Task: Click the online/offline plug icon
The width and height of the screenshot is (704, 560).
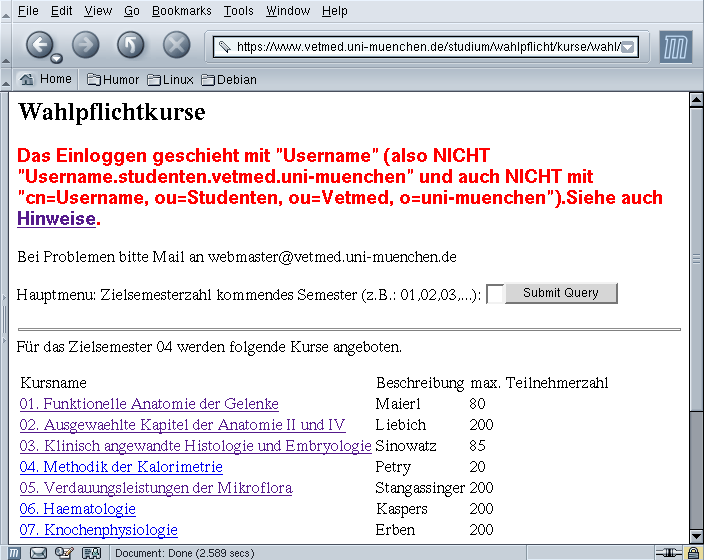Action: point(669,553)
